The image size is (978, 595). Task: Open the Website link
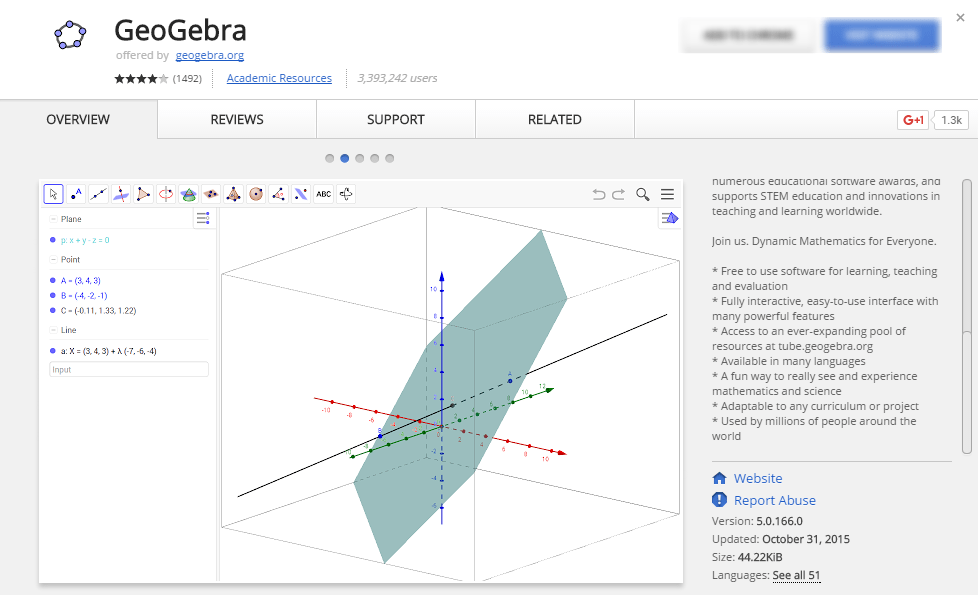coord(758,478)
